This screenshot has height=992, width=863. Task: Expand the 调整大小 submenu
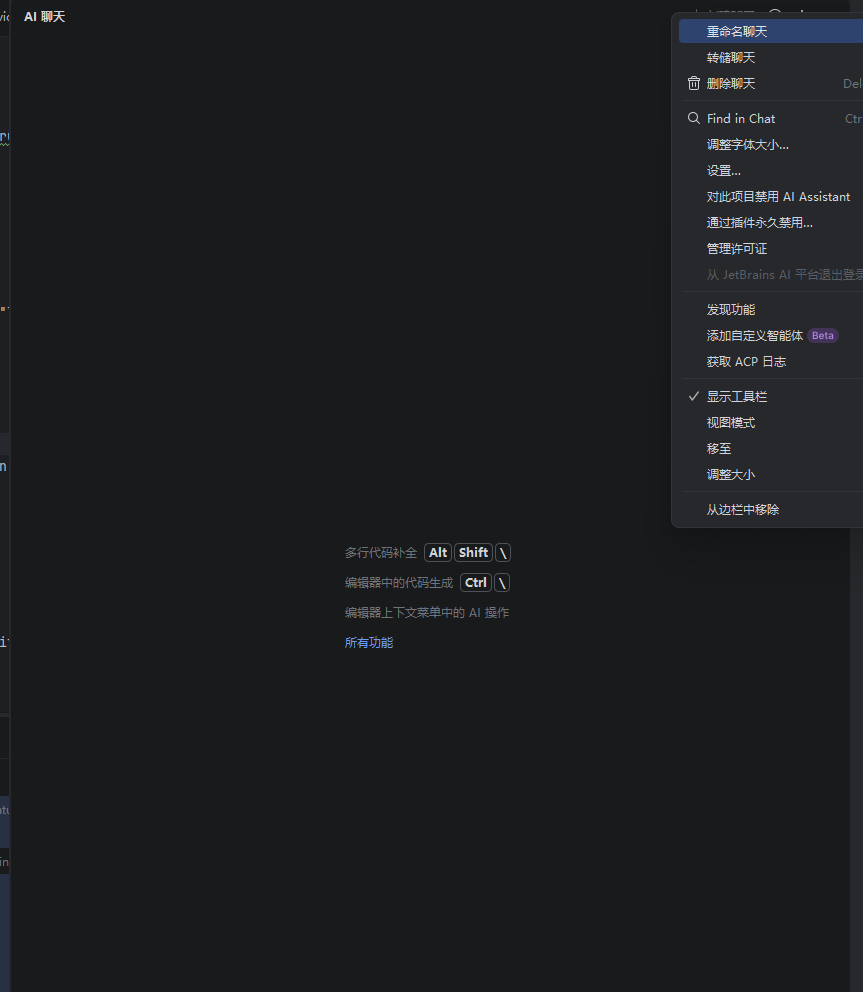[731, 475]
